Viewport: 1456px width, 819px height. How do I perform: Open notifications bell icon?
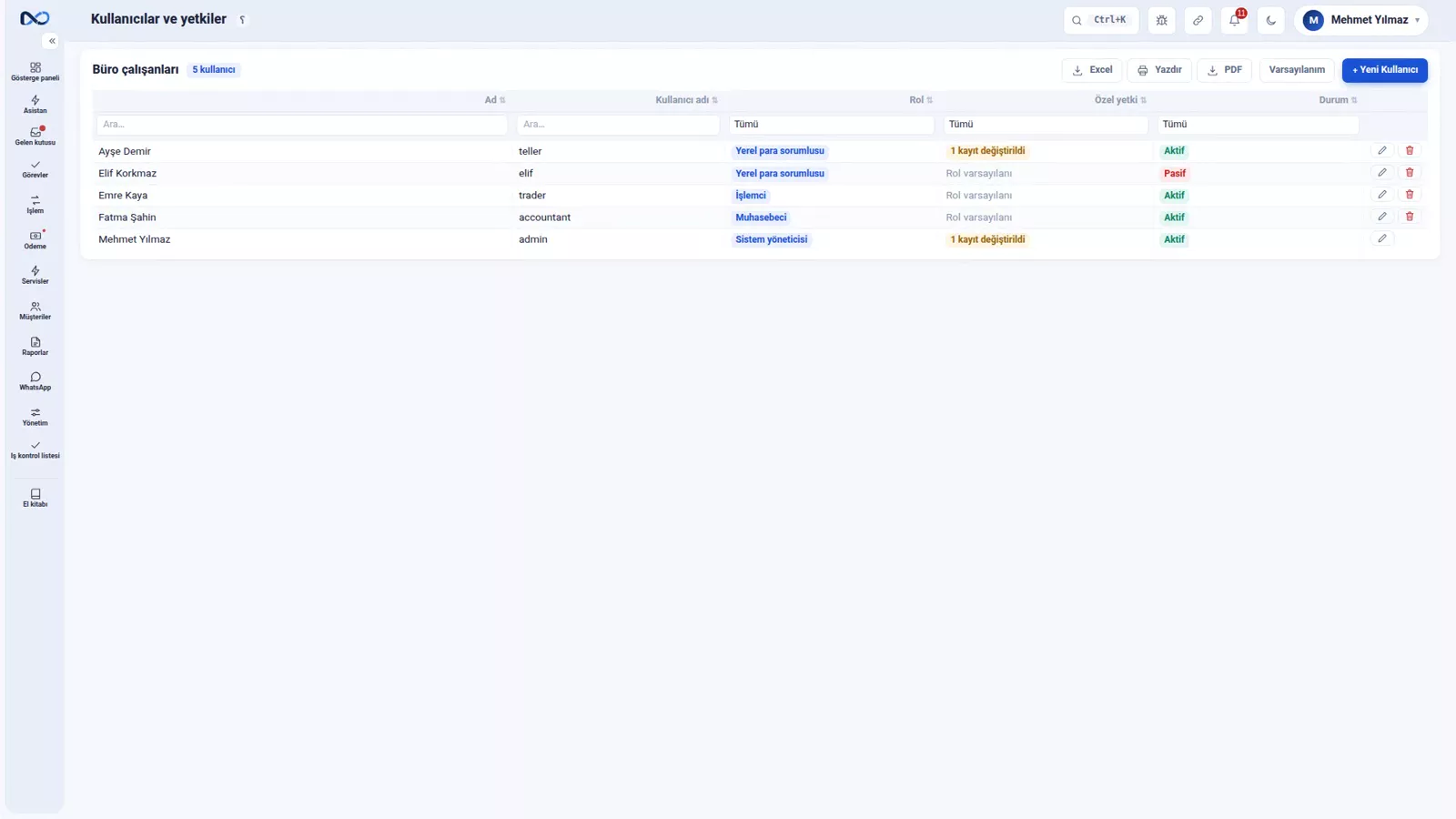coord(1235,20)
